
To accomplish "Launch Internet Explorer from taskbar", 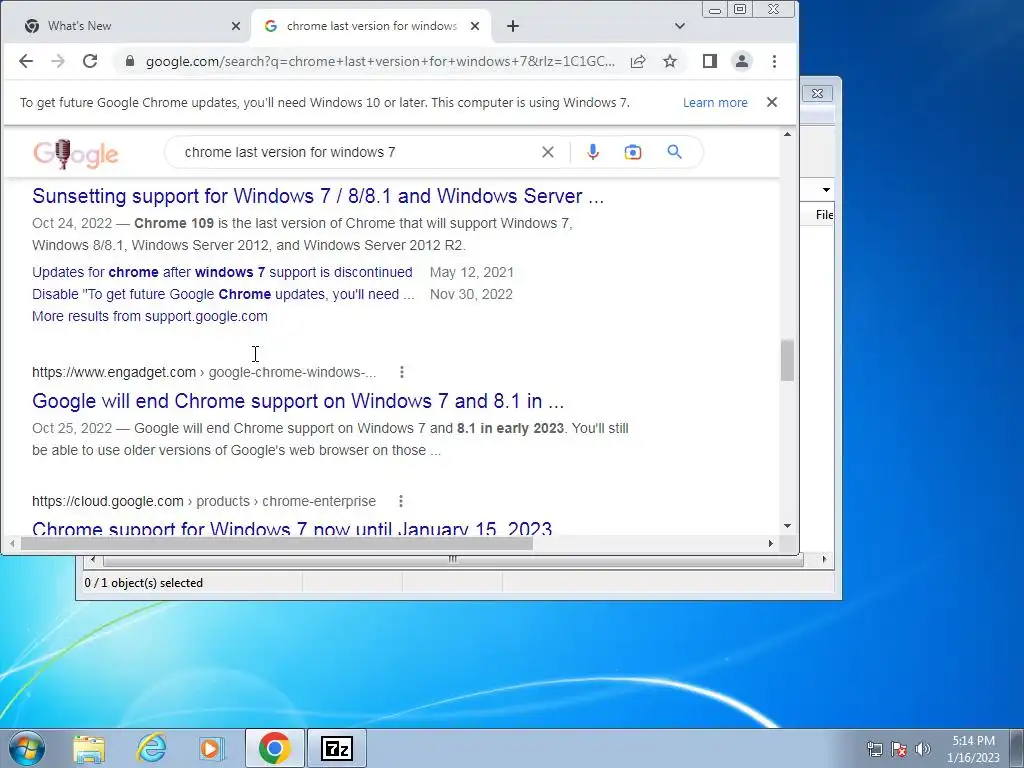I will tap(151, 748).
